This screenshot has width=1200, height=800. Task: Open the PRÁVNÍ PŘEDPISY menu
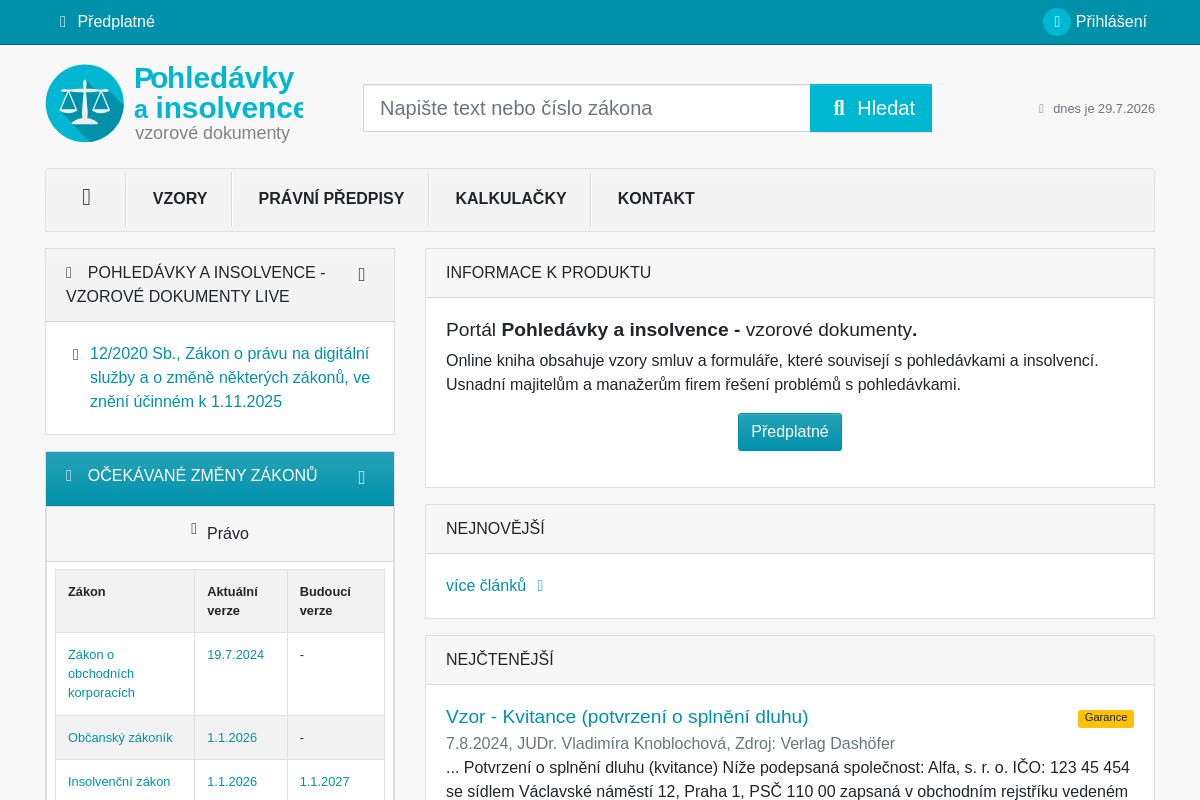tap(331, 198)
